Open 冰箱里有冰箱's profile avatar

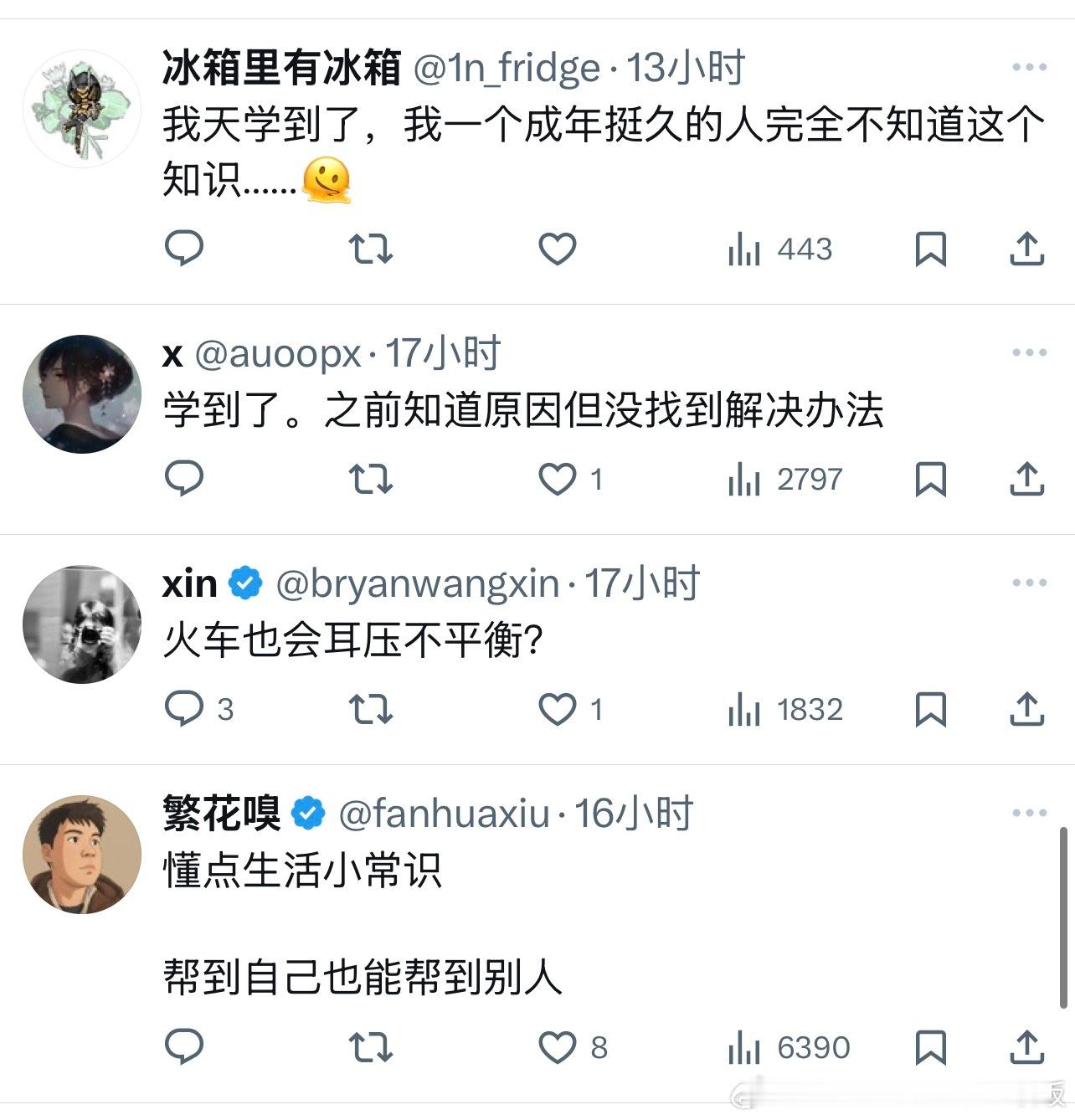[x=81, y=109]
